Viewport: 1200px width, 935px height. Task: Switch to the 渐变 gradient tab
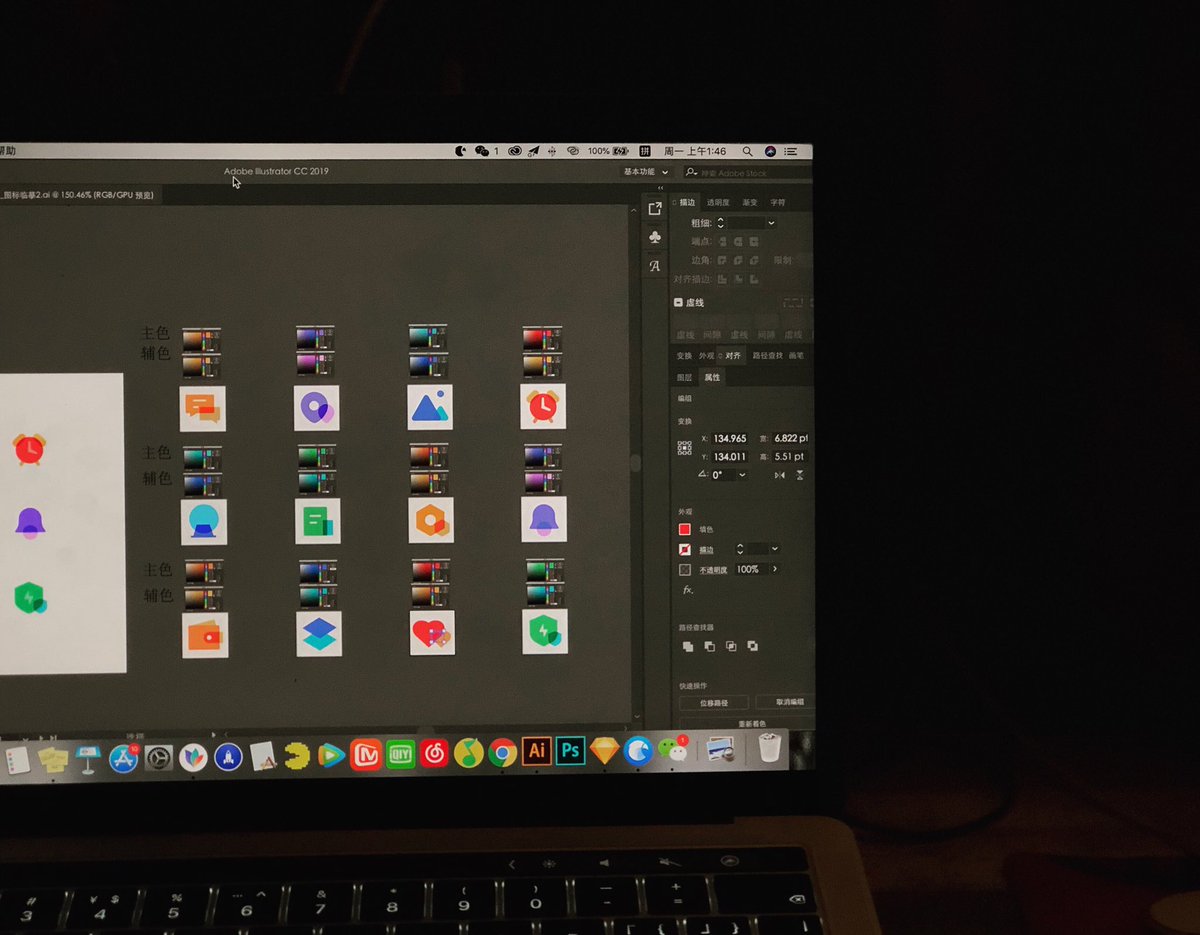click(749, 203)
